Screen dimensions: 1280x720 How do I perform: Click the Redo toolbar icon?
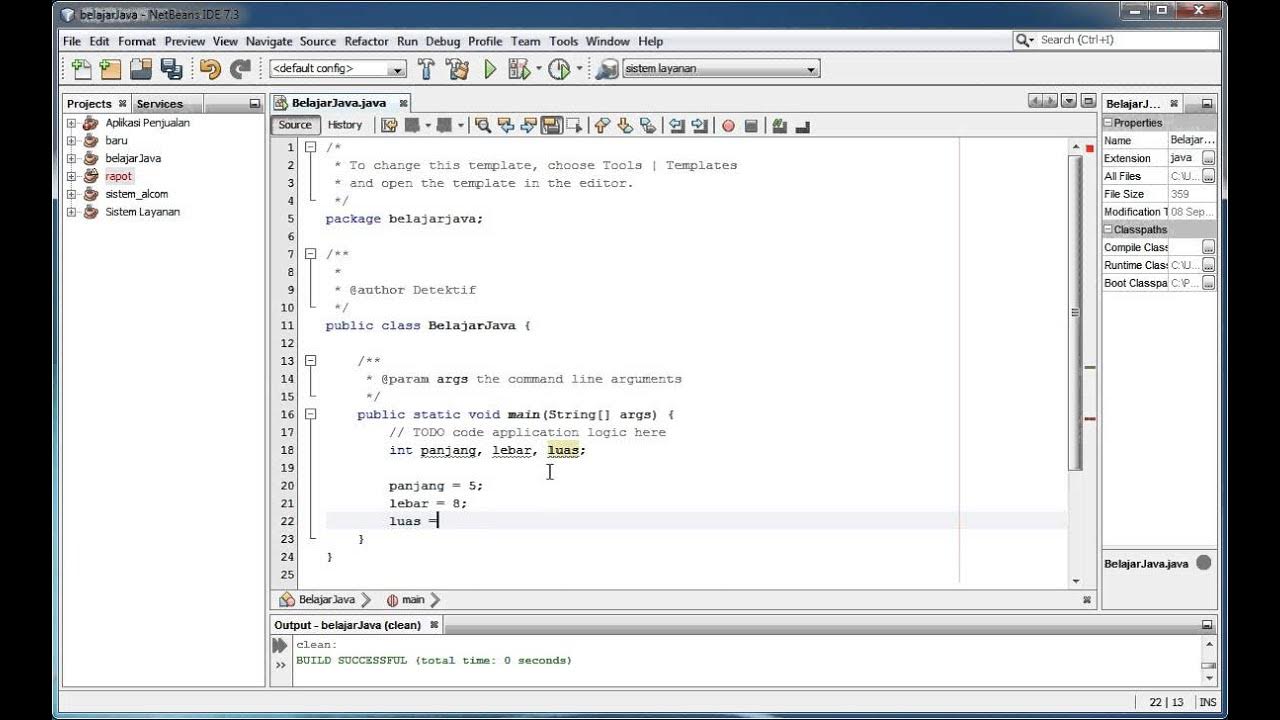(x=240, y=69)
